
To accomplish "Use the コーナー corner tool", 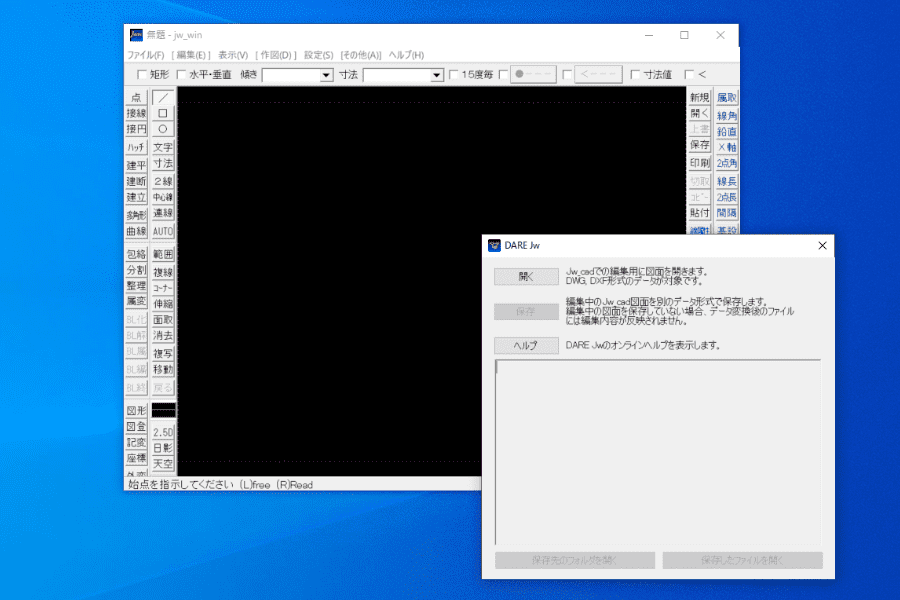I will (163, 288).
